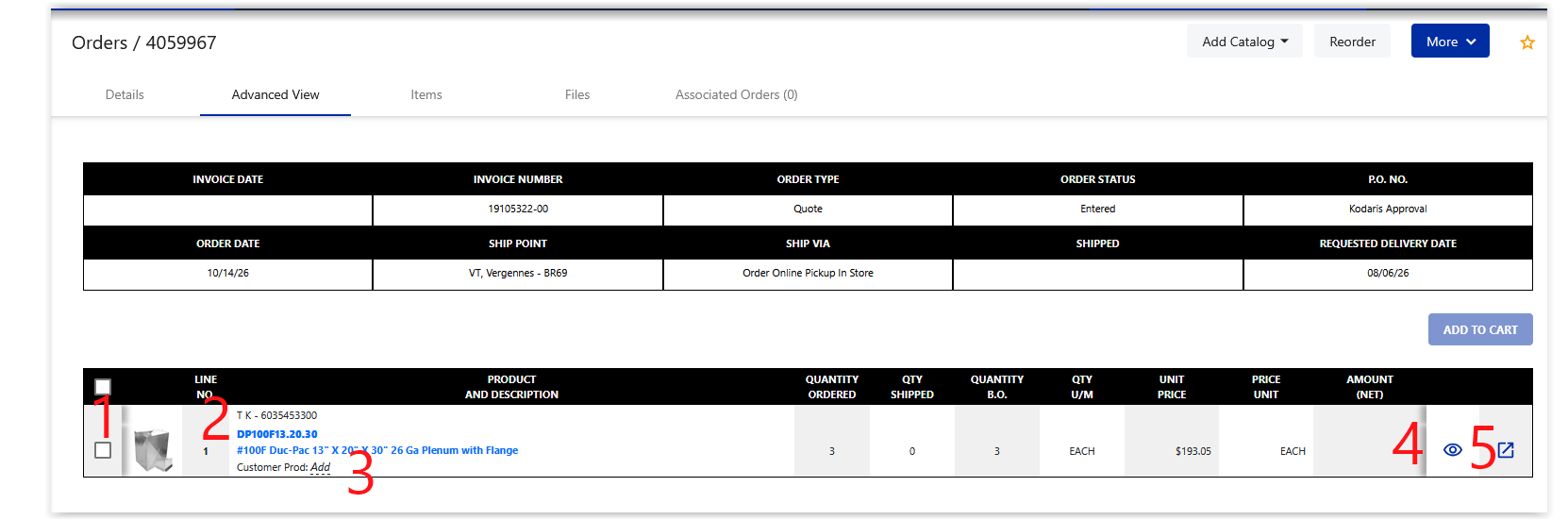Click the favorite star icon
The width and height of the screenshot is (1568, 520).
coord(1527,42)
